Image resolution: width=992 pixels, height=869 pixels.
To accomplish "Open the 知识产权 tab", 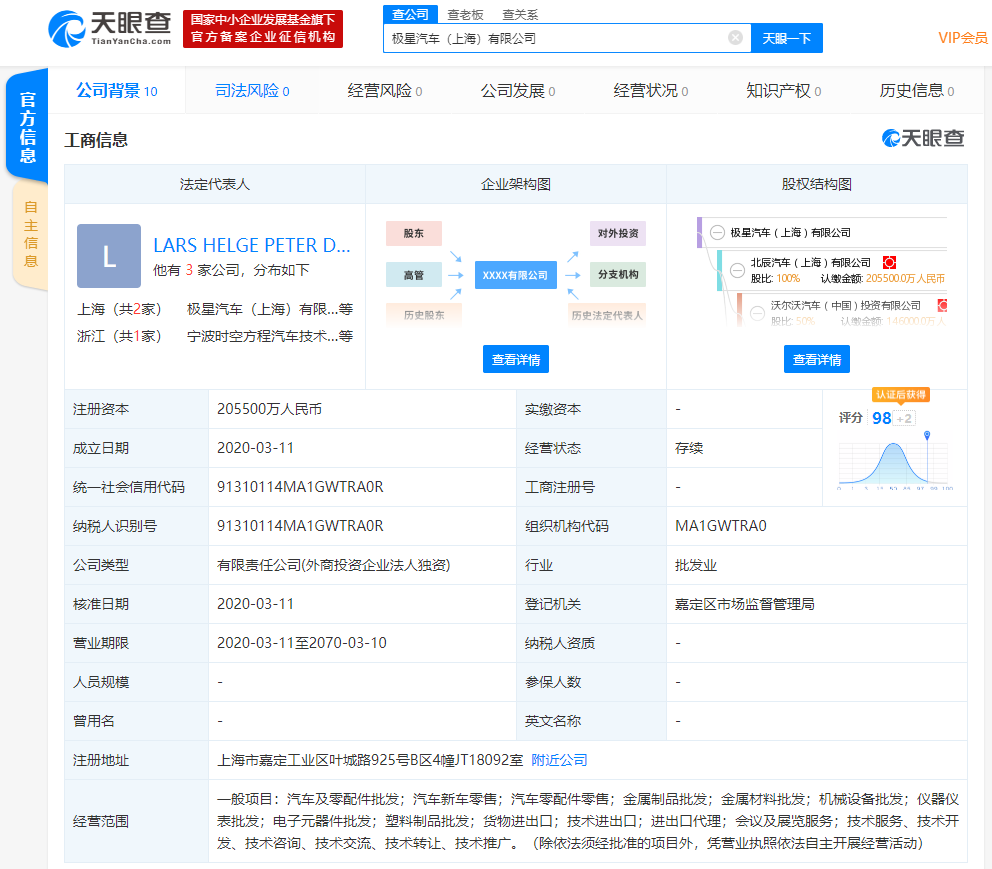I will point(783,91).
